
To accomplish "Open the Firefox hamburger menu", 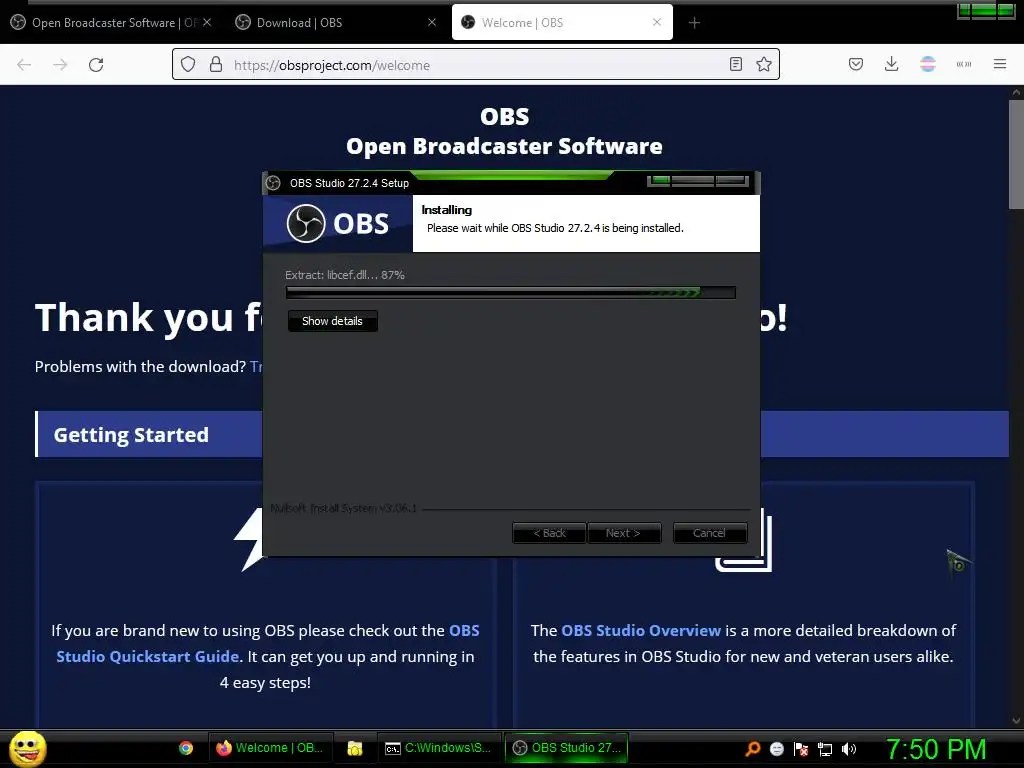I will pyautogui.click(x=1000, y=64).
